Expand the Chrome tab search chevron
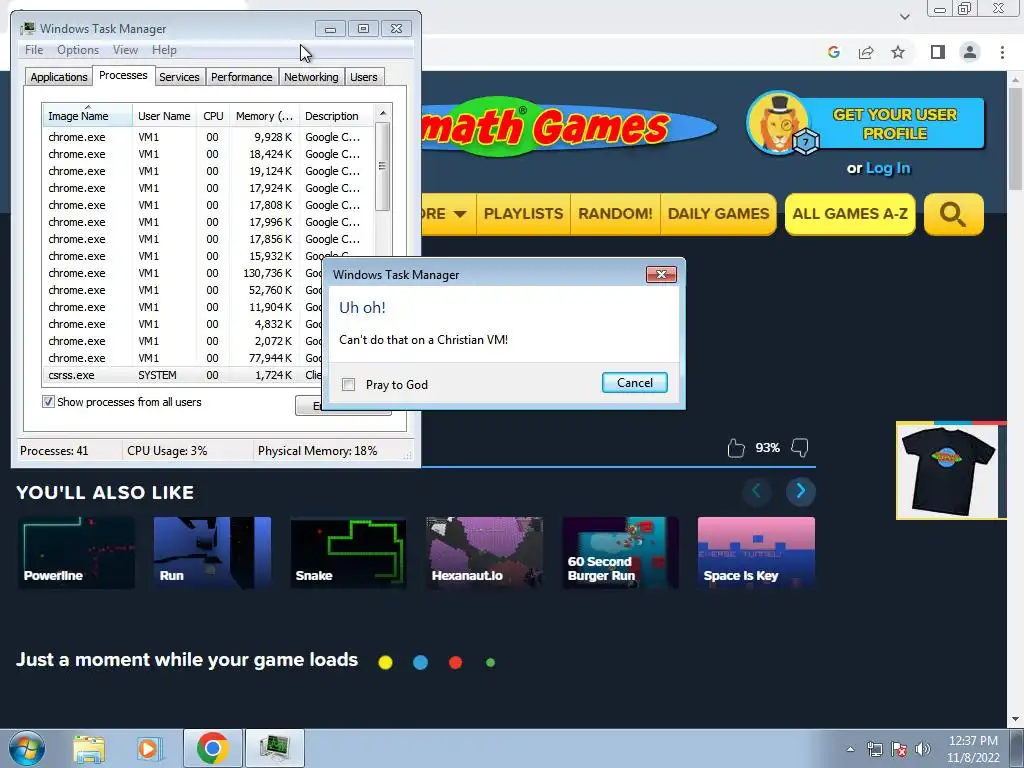This screenshot has height=768, width=1024. (x=904, y=16)
